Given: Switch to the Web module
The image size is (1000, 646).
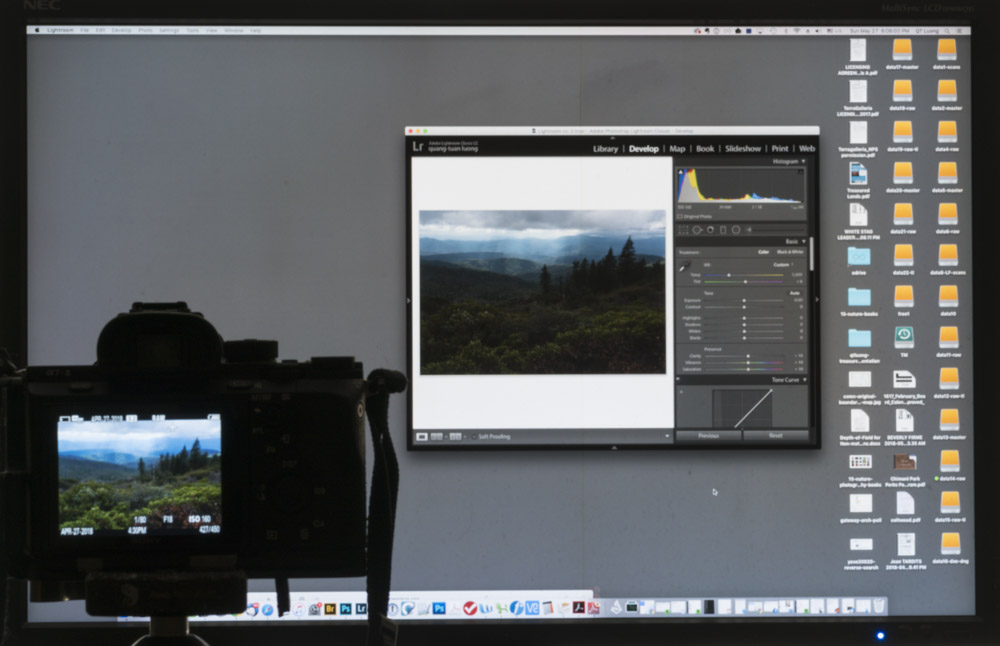Looking at the screenshot, I should click(807, 149).
